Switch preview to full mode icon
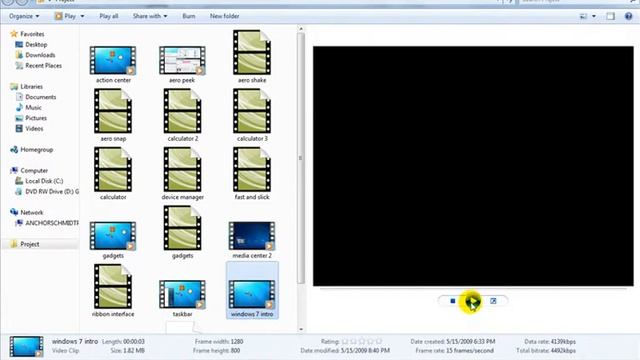Viewport: 640px width, 360px height. [x=493, y=301]
